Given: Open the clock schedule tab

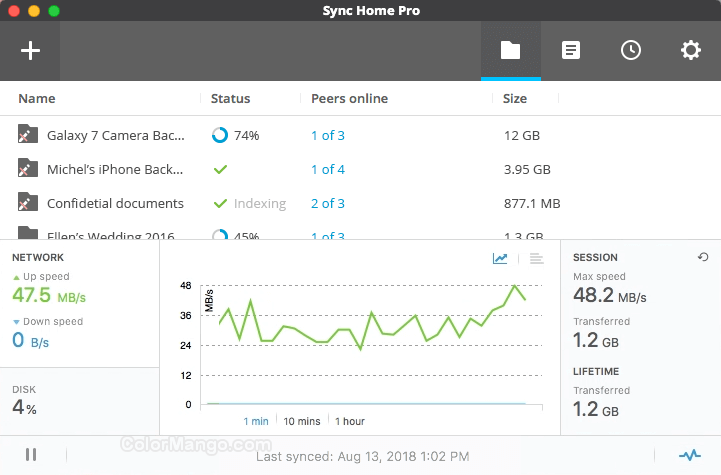Looking at the screenshot, I should (x=630, y=50).
